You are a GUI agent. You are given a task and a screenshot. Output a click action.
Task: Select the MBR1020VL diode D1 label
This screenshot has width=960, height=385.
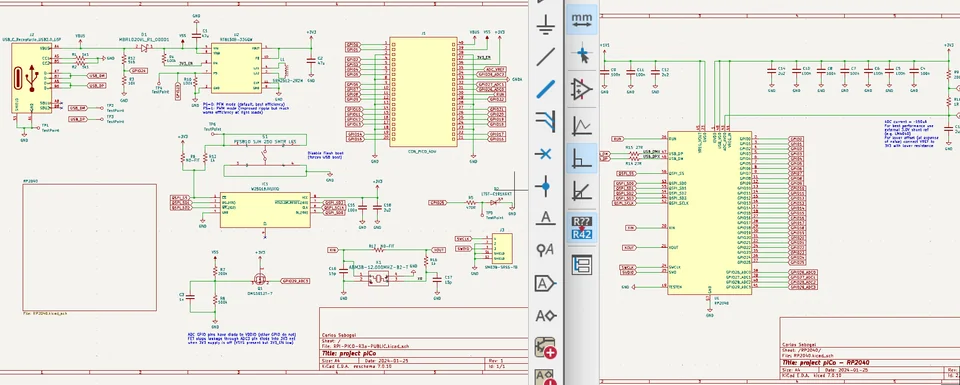(144, 39)
